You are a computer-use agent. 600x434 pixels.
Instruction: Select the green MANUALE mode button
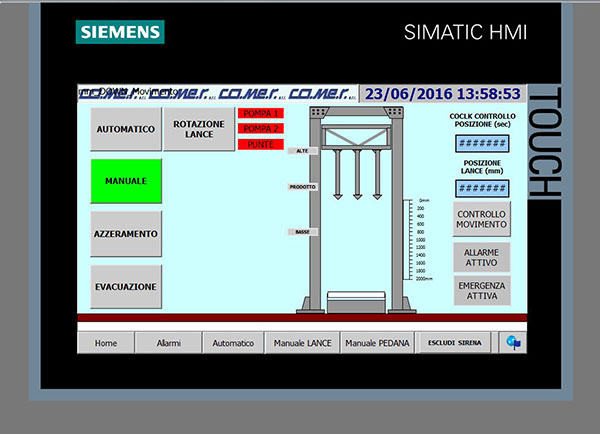tap(126, 181)
